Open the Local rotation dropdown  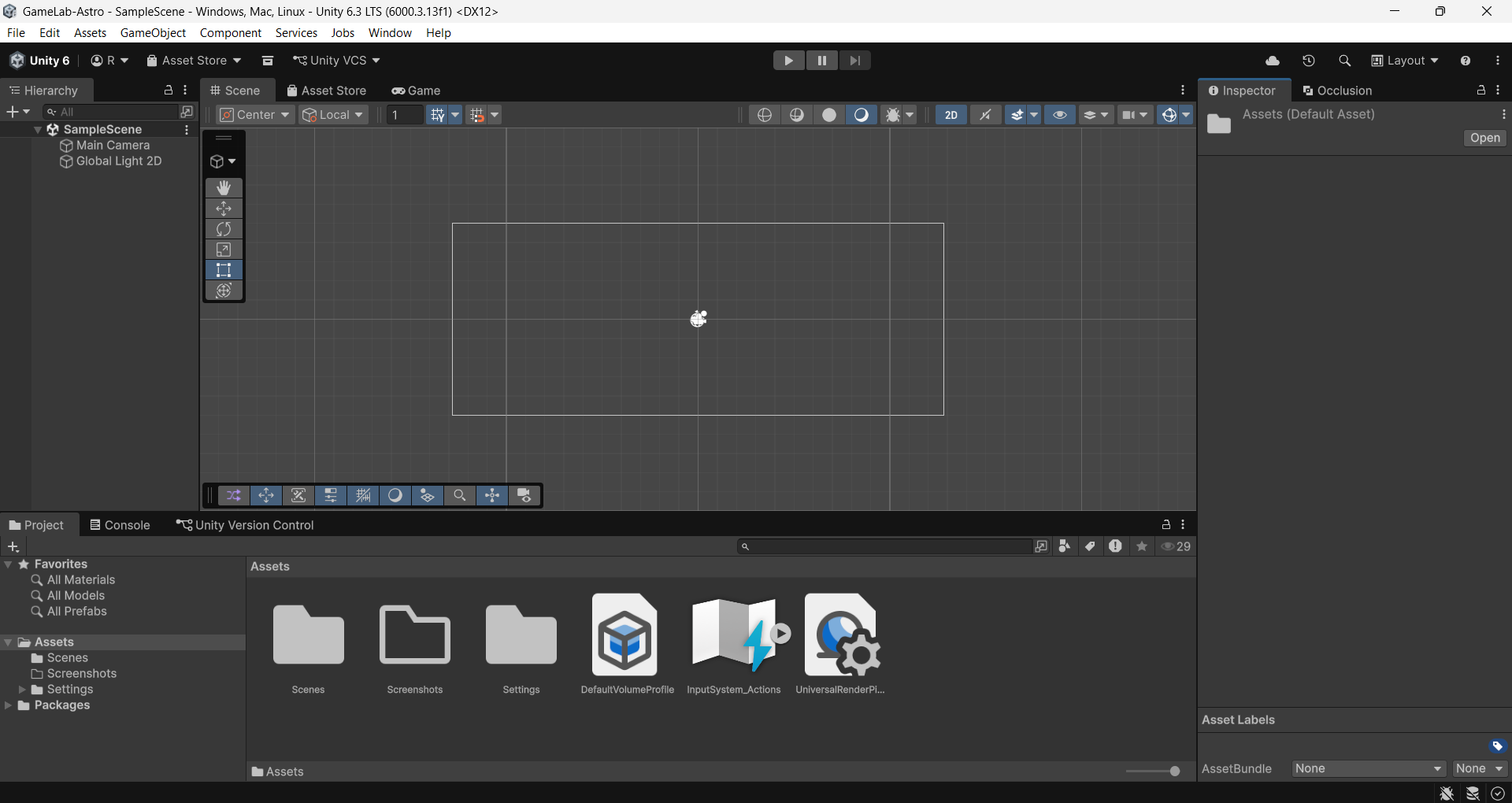click(333, 115)
